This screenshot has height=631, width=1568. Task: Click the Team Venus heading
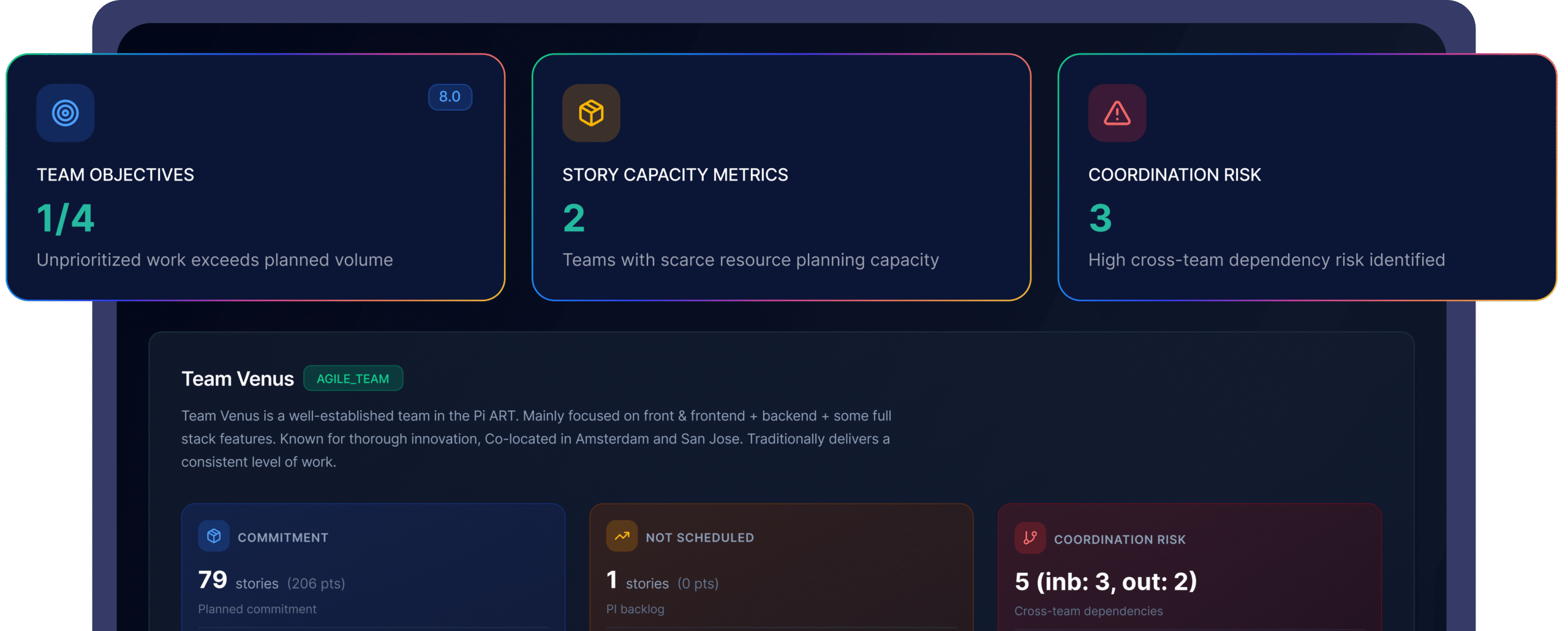pyautogui.click(x=238, y=379)
